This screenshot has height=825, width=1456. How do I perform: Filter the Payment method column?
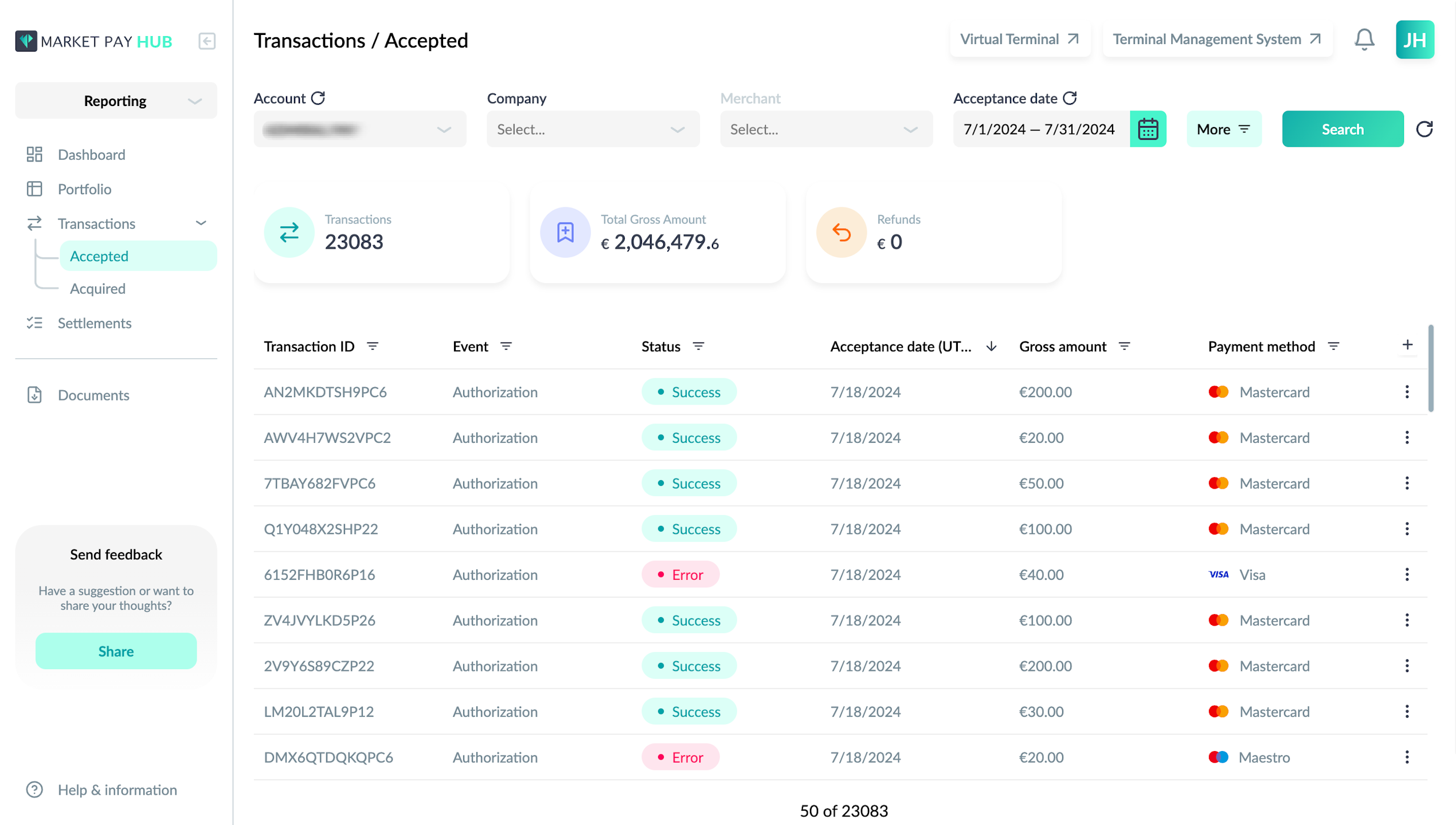tap(1333, 346)
